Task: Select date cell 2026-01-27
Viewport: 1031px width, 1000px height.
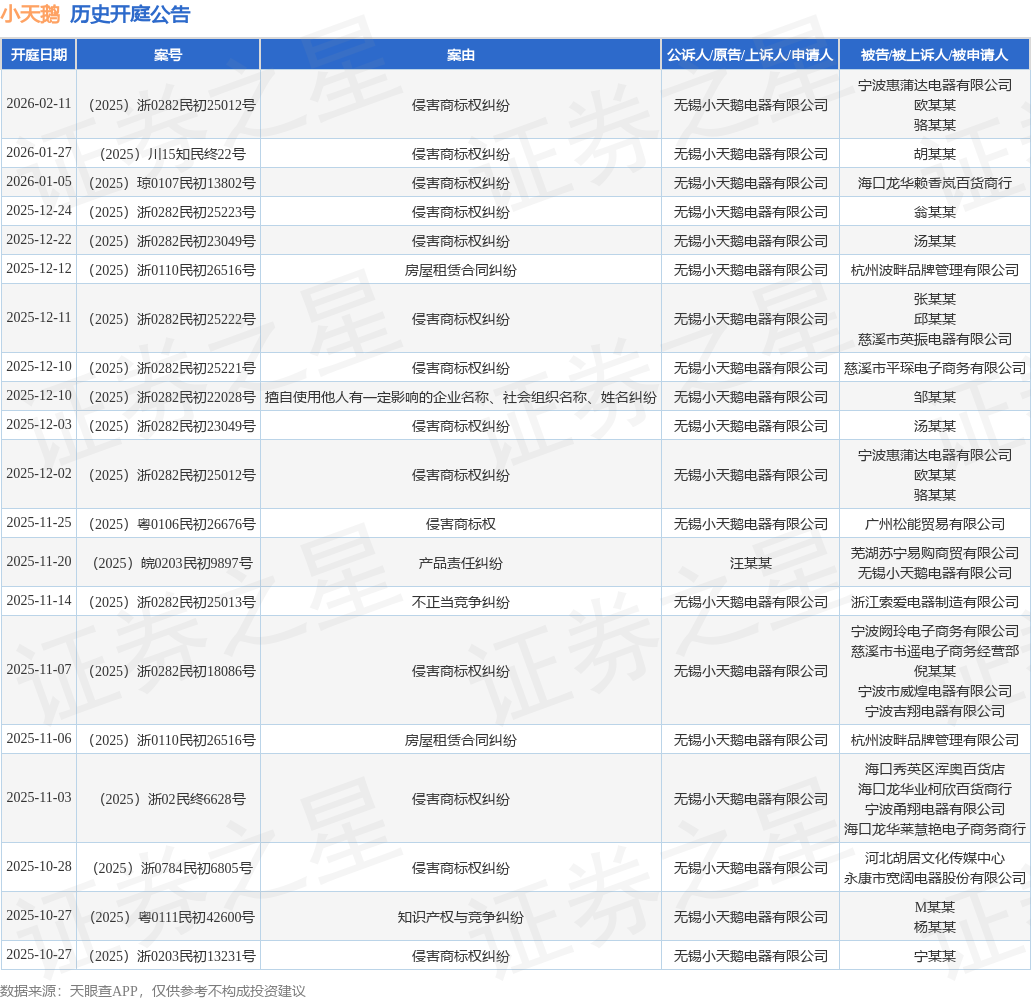Action: click(x=39, y=153)
